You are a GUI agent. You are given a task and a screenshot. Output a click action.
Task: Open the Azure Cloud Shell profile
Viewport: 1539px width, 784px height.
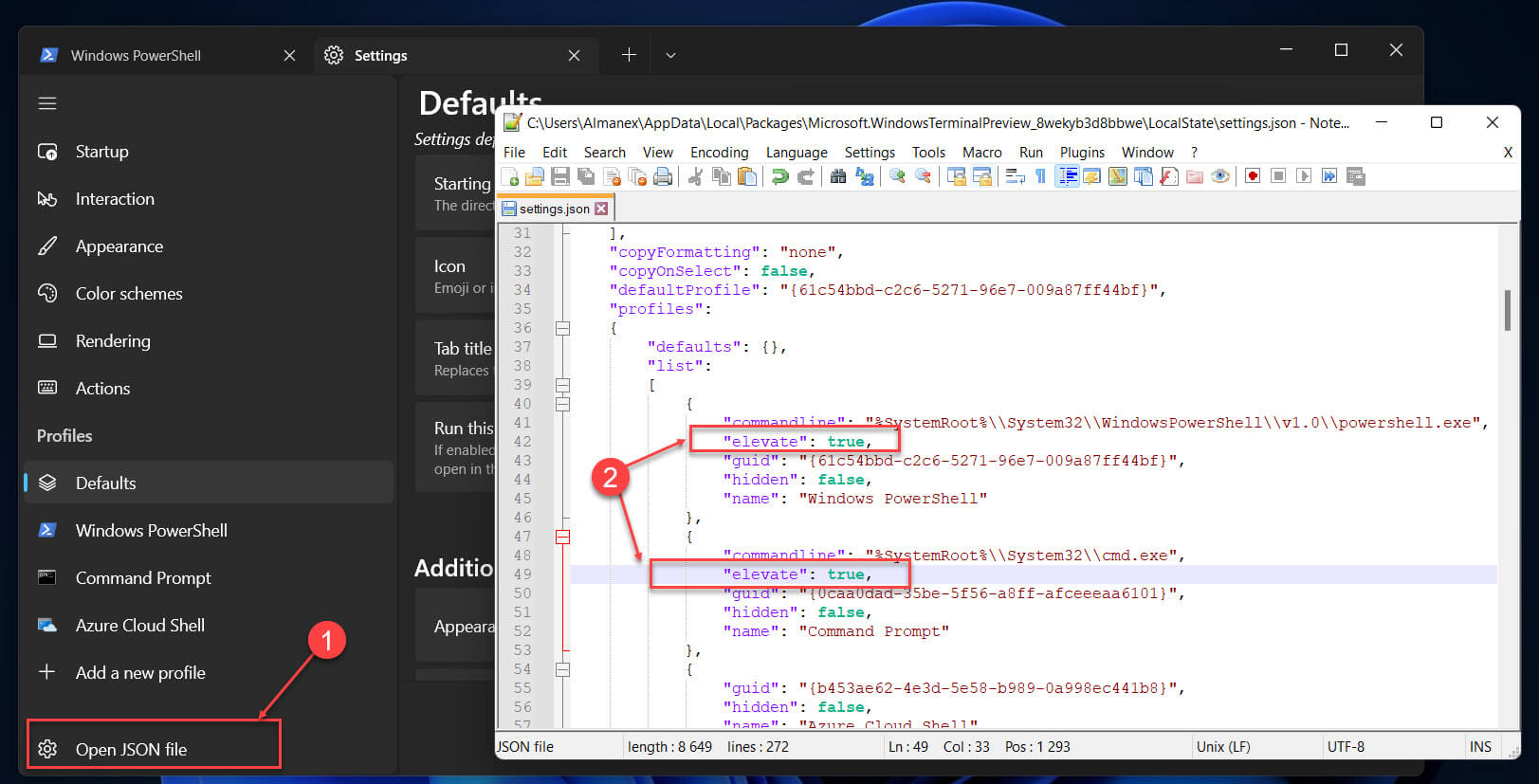209,626
